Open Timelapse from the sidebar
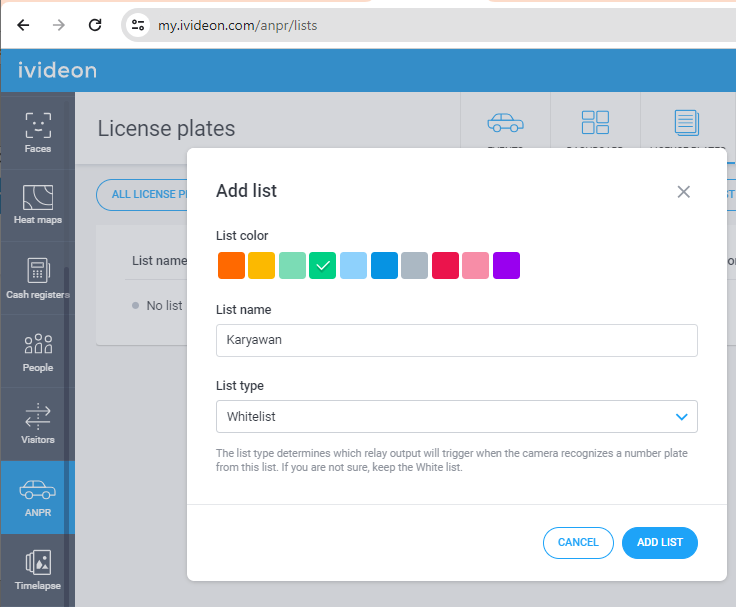The height and width of the screenshot is (607, 736). [x=38, y=570]
